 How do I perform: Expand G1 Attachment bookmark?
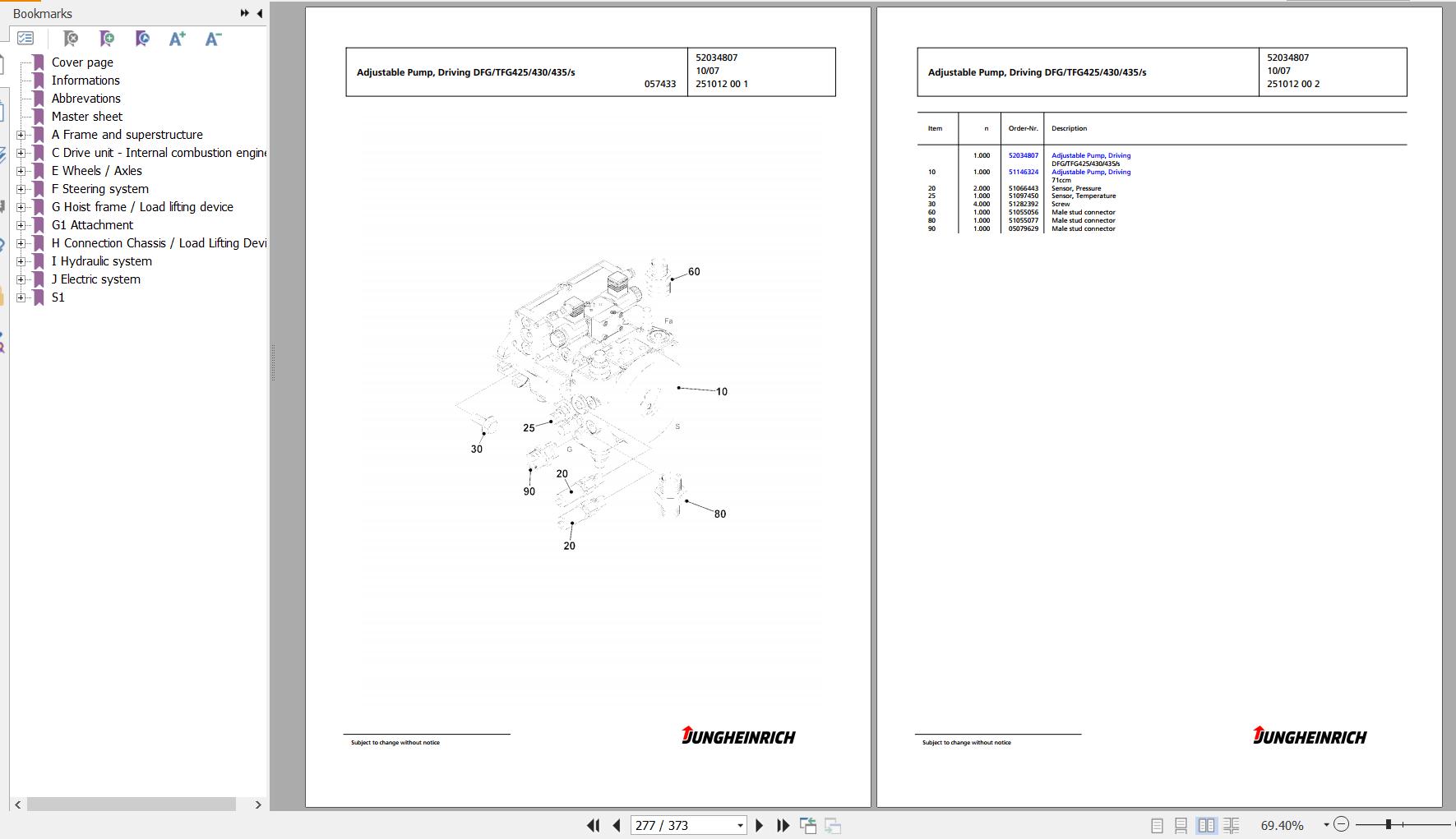coord(21,225)
